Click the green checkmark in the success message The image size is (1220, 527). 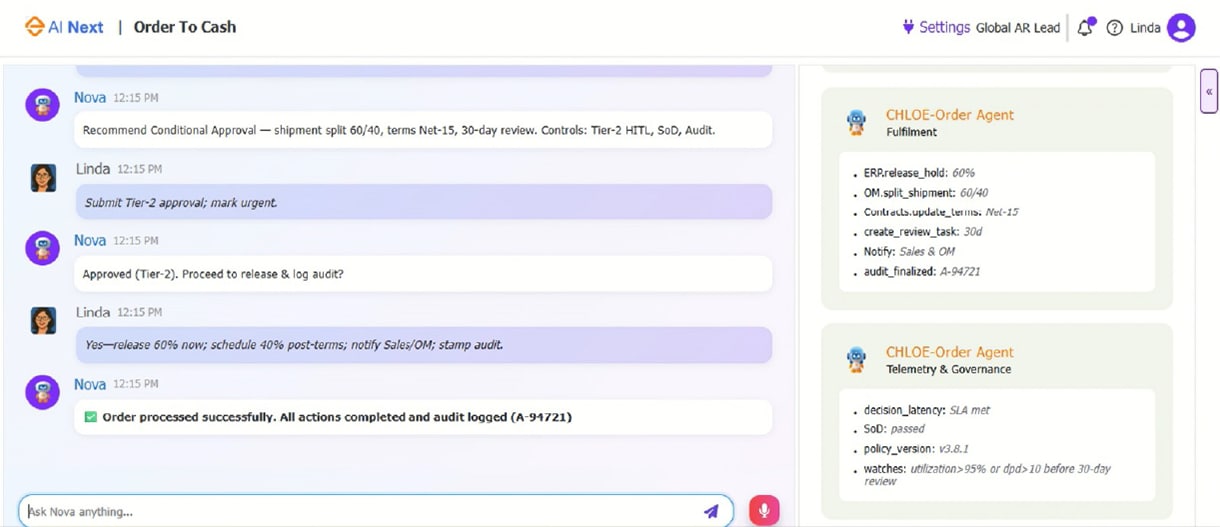tap(91, 417)
